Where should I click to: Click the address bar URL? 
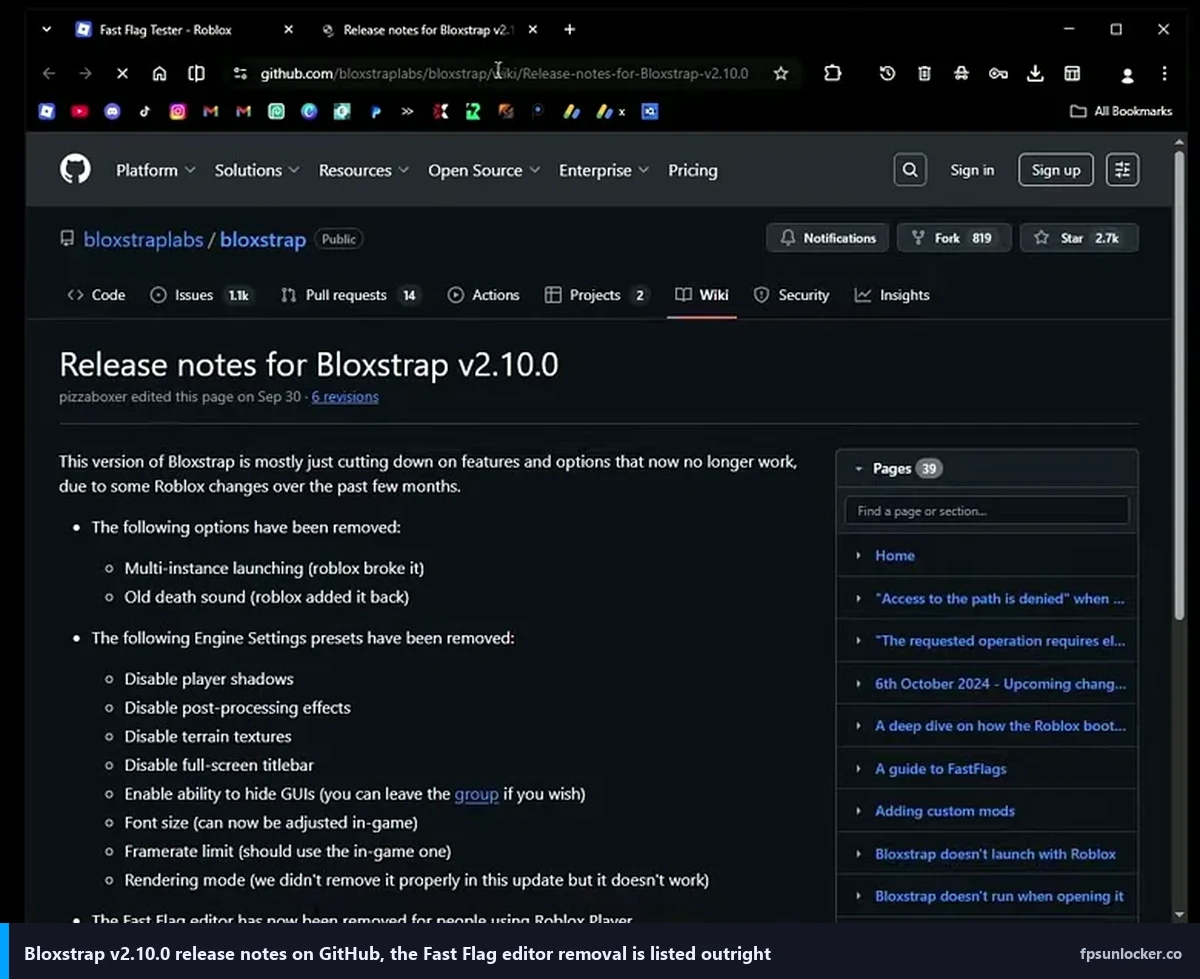(x=504, y=73)
